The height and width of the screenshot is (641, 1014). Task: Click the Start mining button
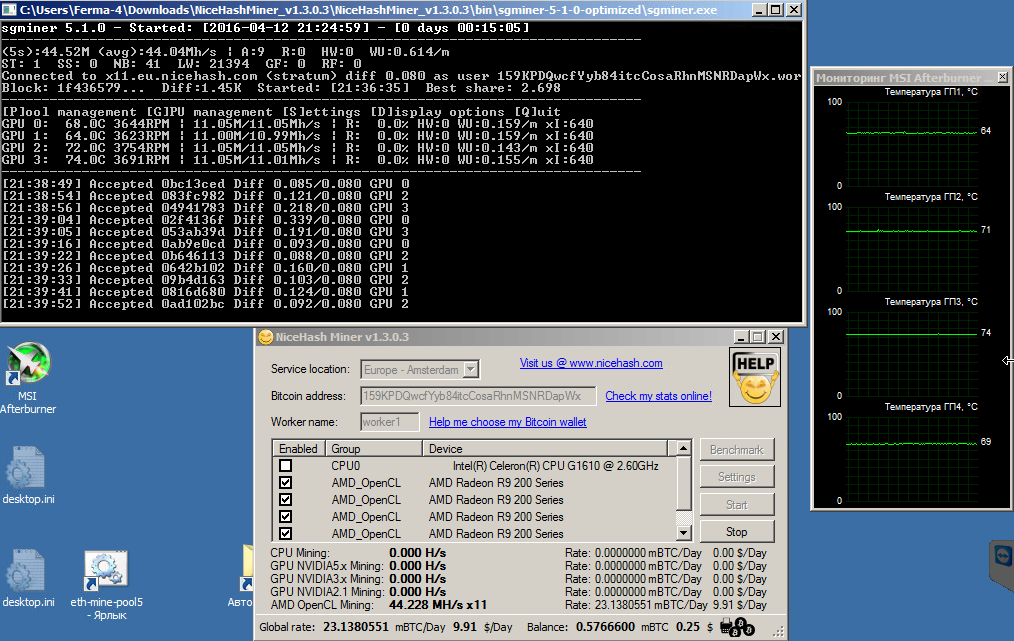737,505
